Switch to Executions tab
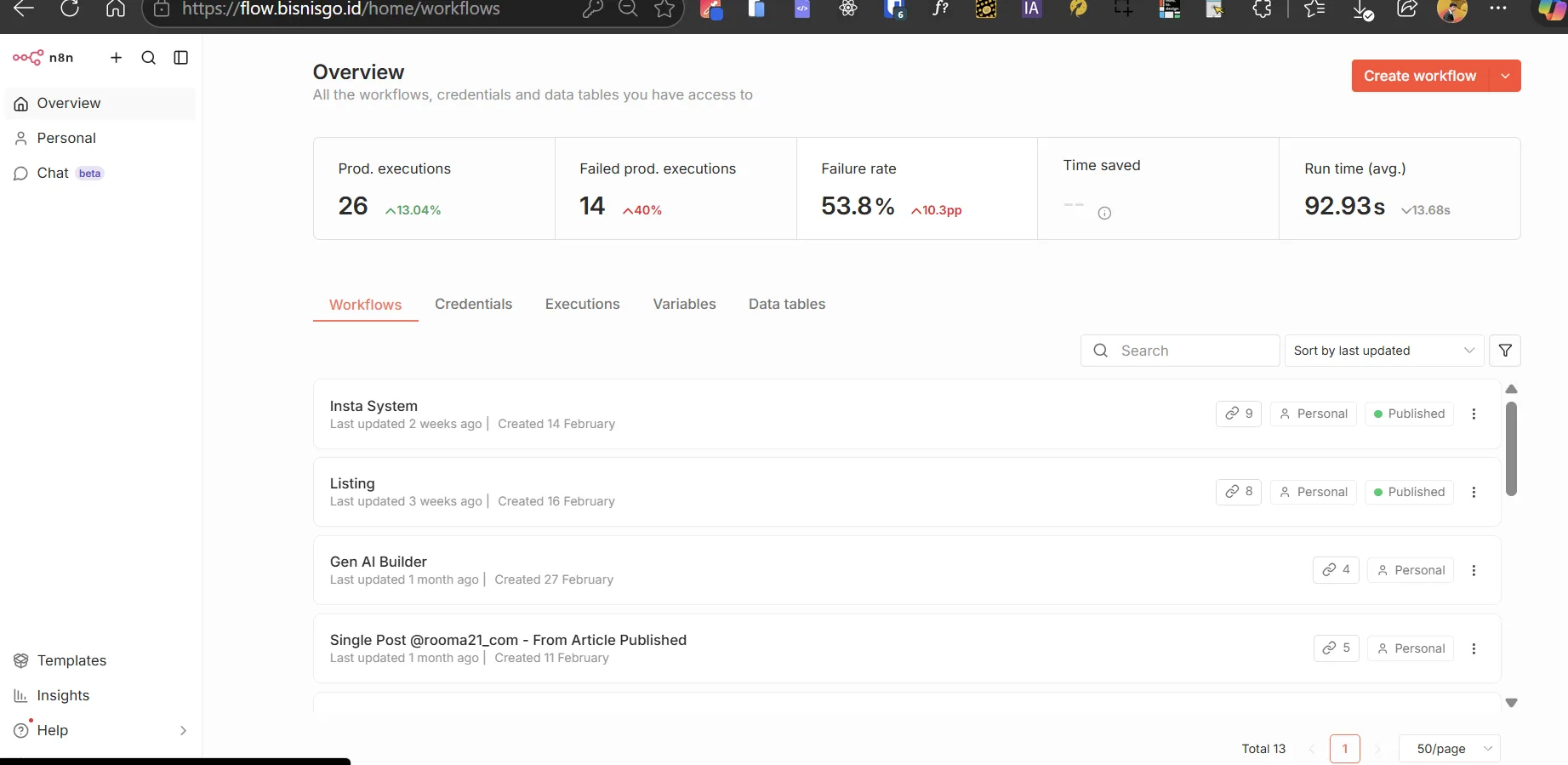The width and height of the screenshot is (1568, 765). click(583, 304)
